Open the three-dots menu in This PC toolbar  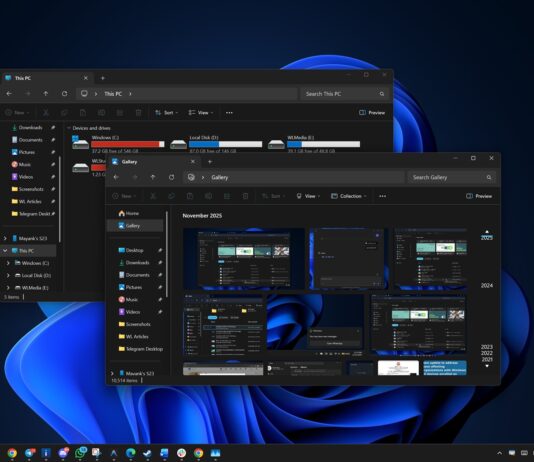pyautogui.click(x=229, y=113)
